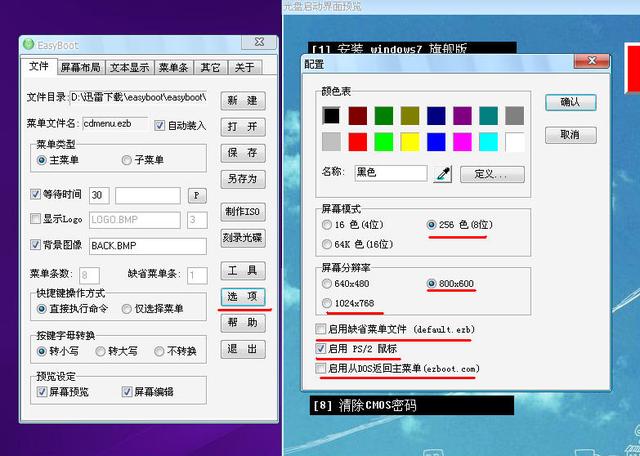
Task: Click the 等待时间 value field showing 30
Action: pyautogui.click(x=99, y=196)
